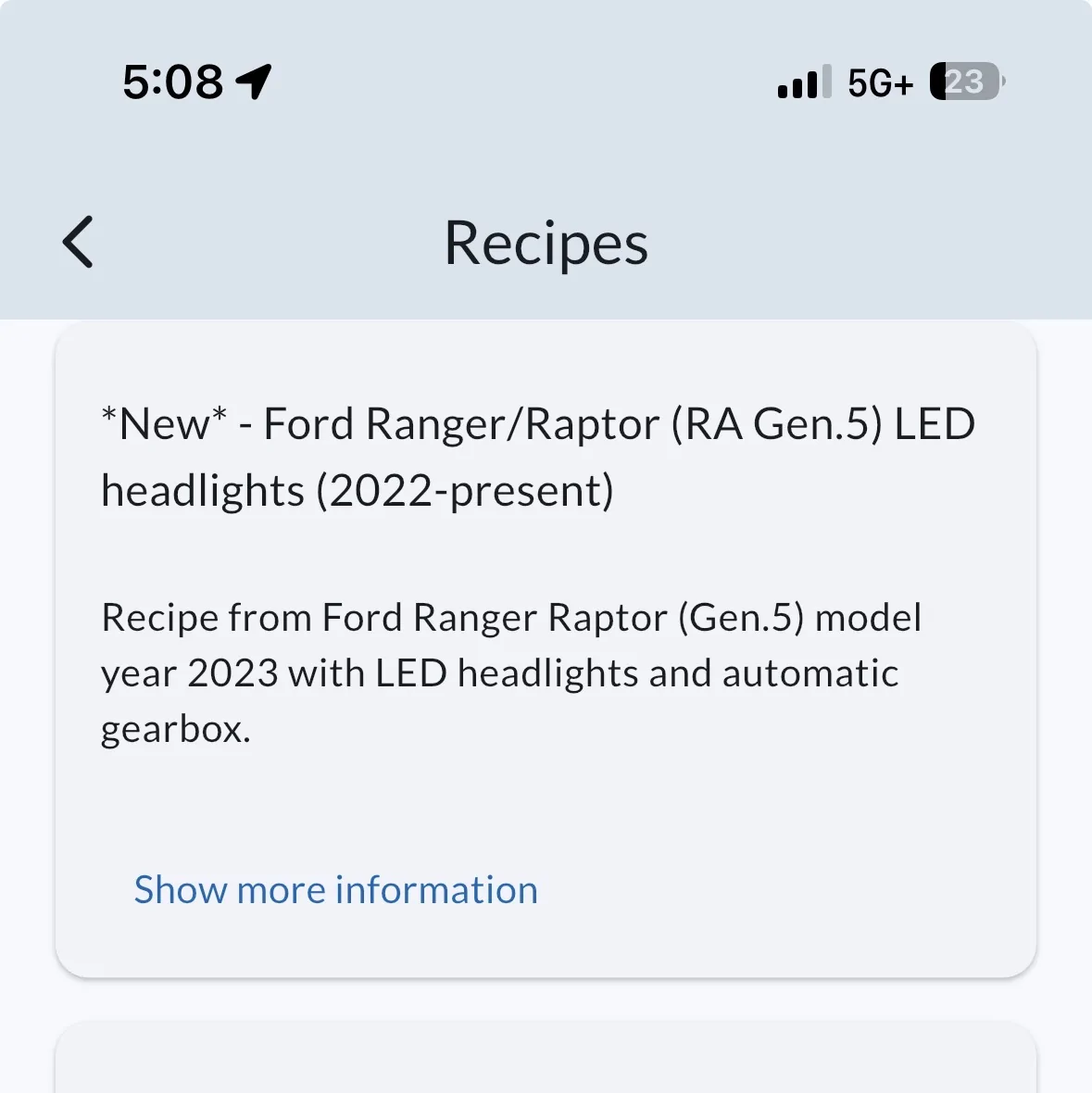Tap the 5G+ network indicator
The width and height of the screenshot is (1092, 1093).
[x=880, y=83]
